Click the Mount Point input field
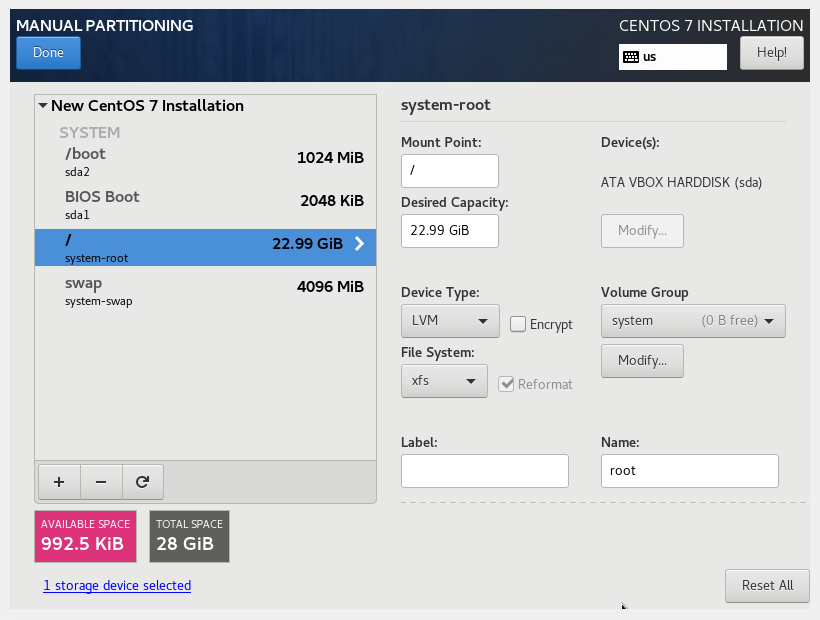The image size is (820, 620). 450,170
